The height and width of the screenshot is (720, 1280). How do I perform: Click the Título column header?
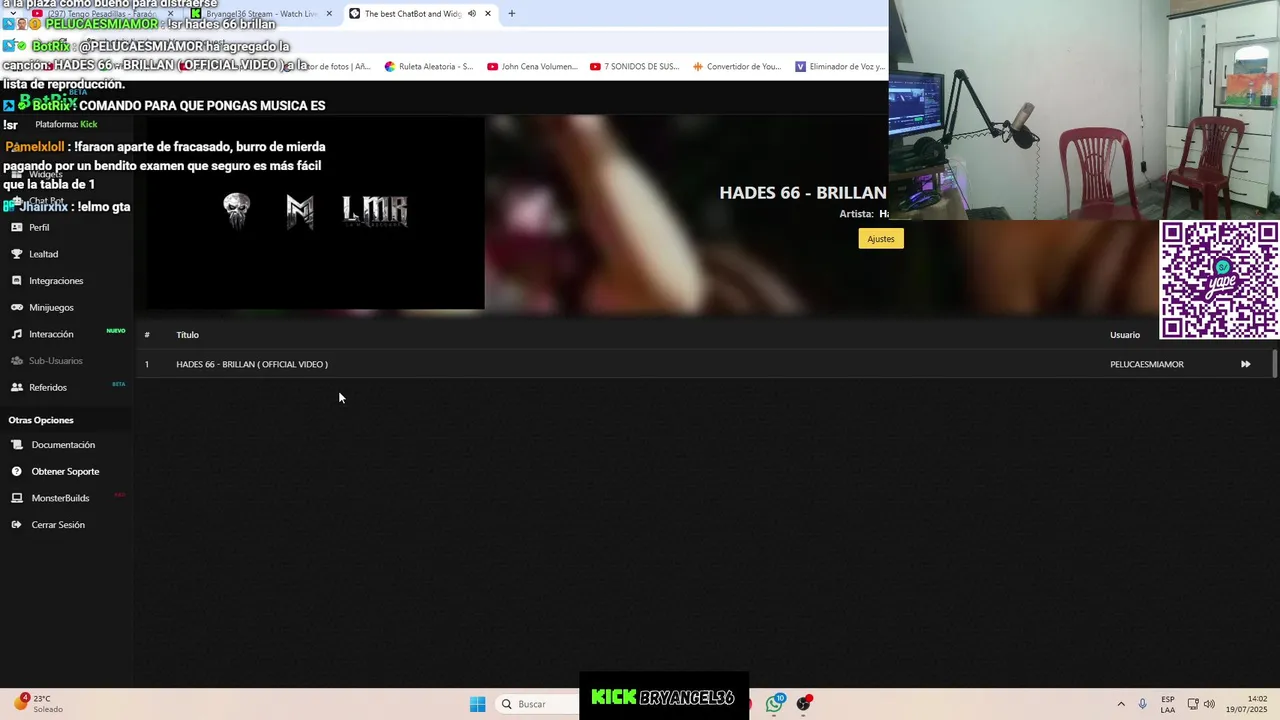pyautogui.click(x=187, y=335)
